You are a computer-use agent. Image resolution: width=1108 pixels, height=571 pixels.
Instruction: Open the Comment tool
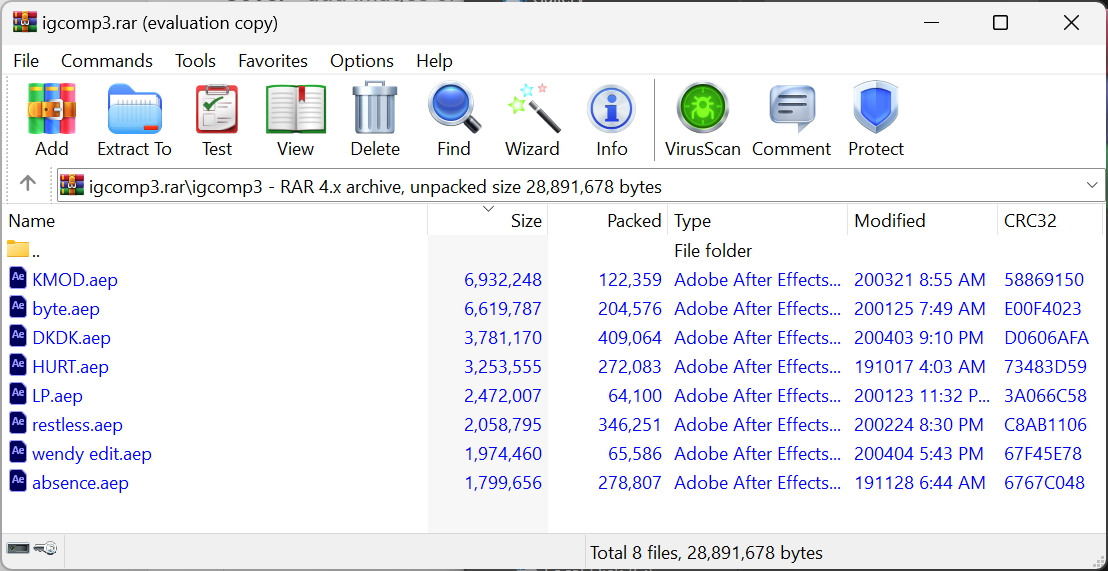[791, 109]
